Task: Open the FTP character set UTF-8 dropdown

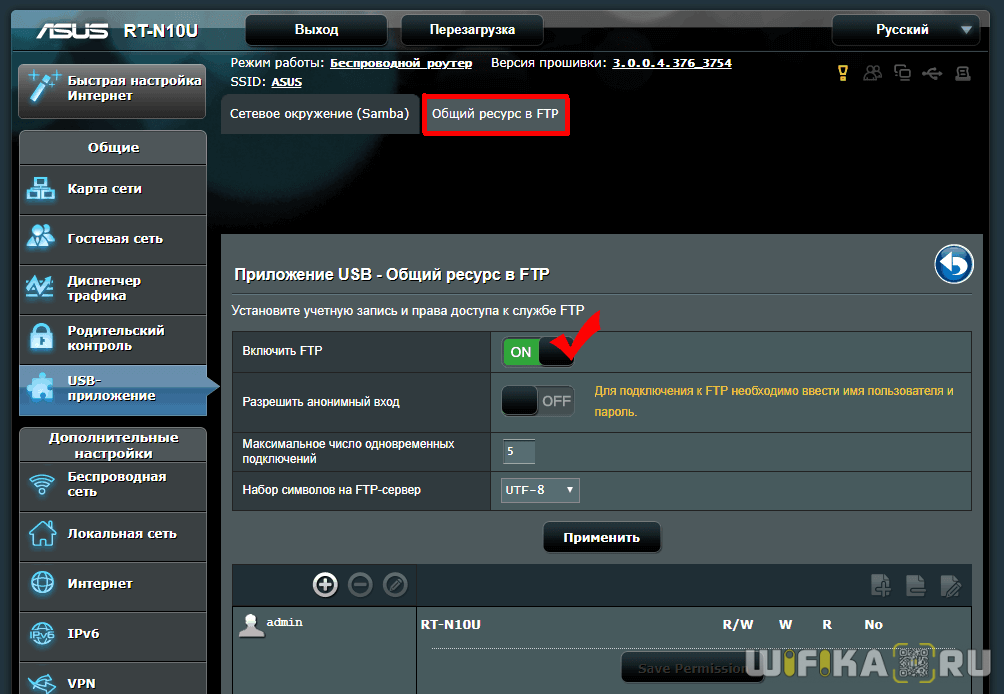Action: pos(540,490)
